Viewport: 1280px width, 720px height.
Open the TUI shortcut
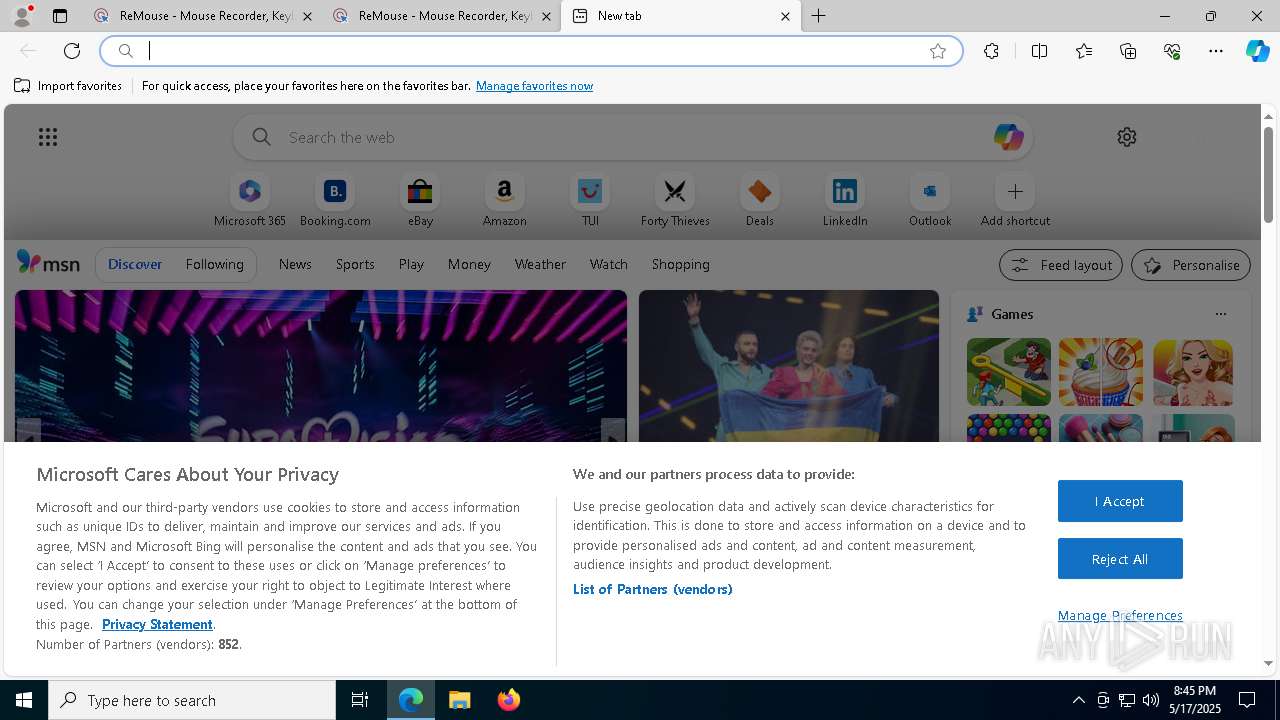point(590,201)
